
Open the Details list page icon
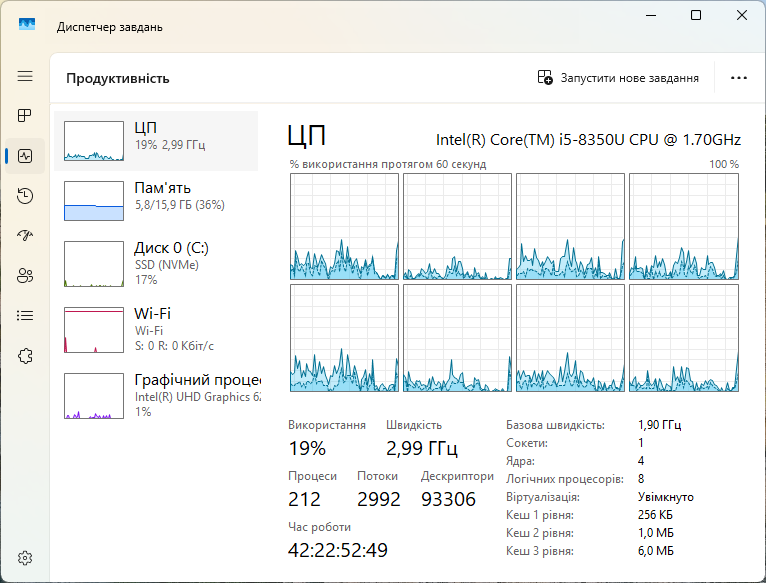25,316
